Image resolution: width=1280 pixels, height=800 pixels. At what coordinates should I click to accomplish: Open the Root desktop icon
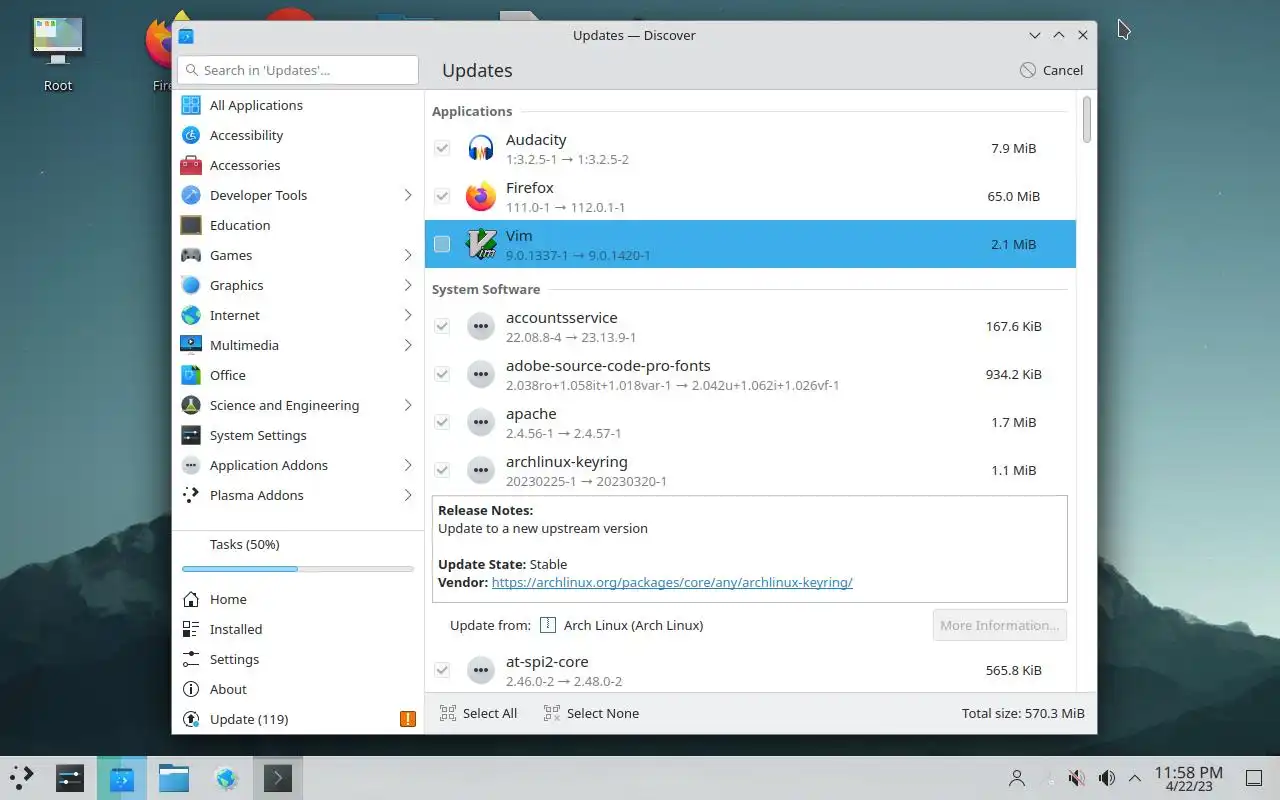[x=58, y=55]
